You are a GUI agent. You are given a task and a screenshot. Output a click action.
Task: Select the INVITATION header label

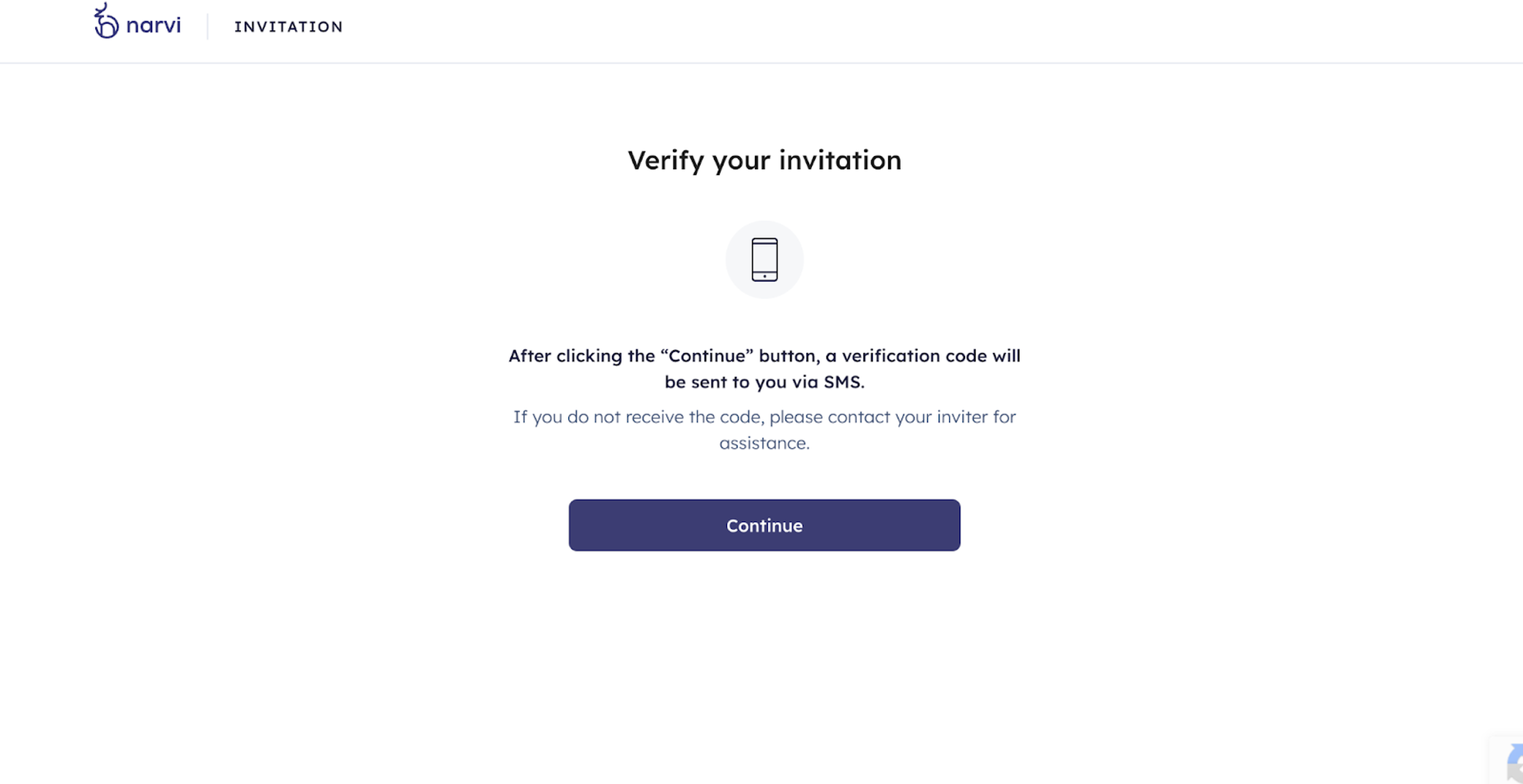click(x=288, y=26)
